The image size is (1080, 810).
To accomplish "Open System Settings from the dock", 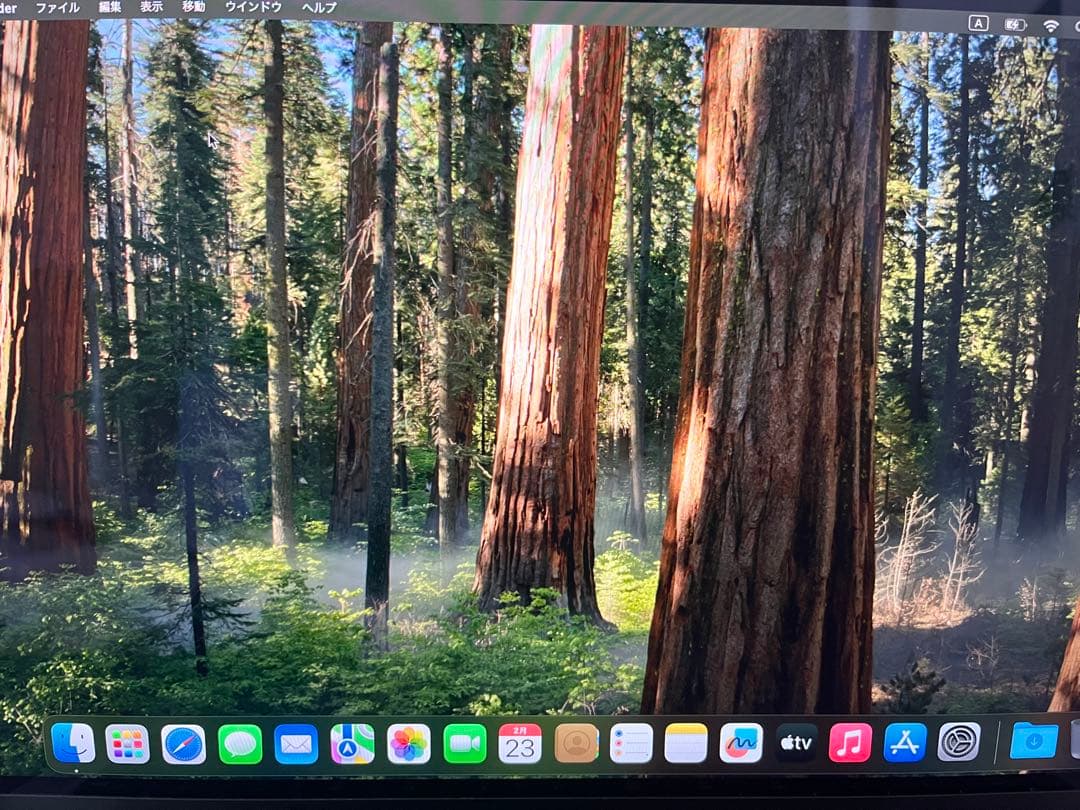I will click(x=959, y=742).
